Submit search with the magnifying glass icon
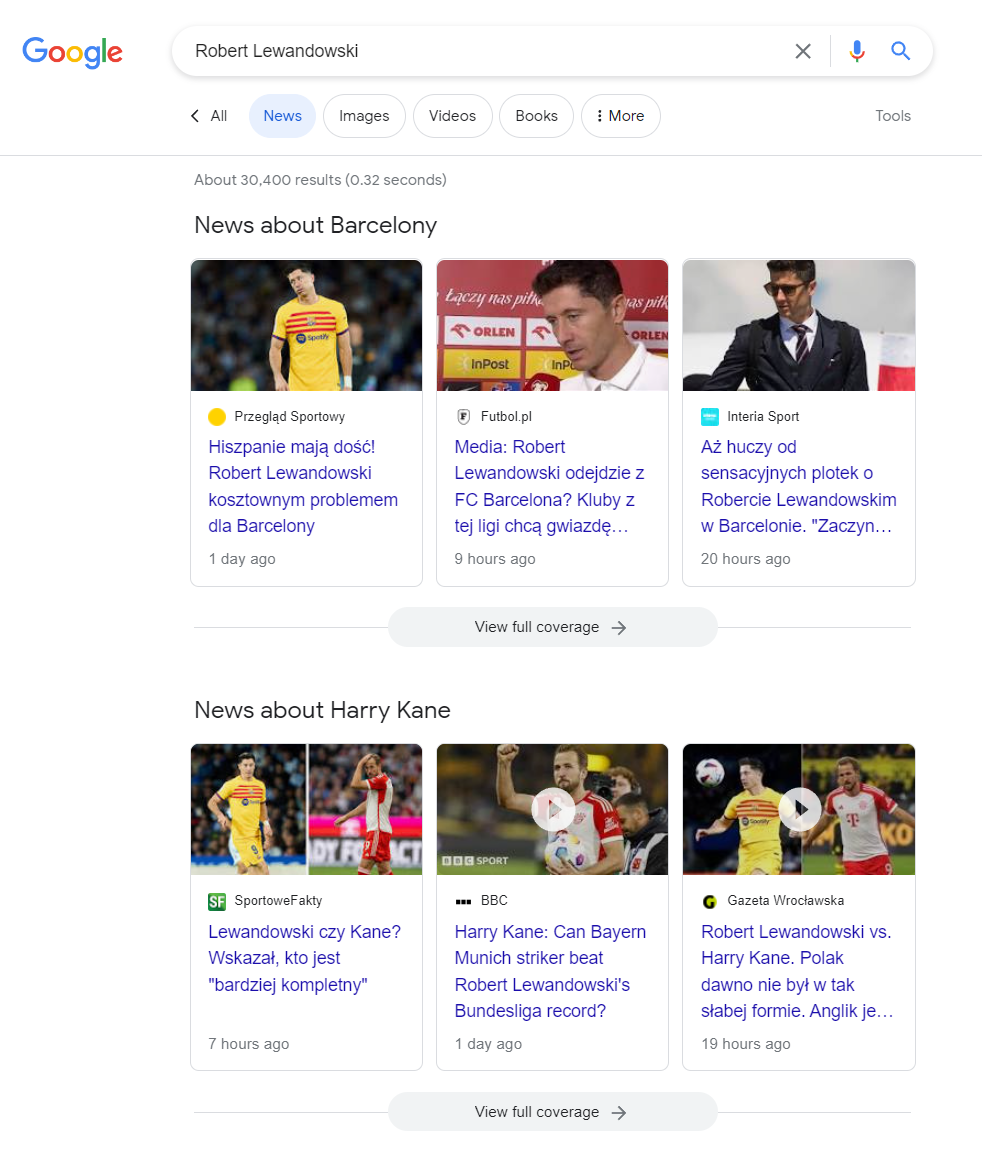The image size is (982, 1155). (900, 51)
